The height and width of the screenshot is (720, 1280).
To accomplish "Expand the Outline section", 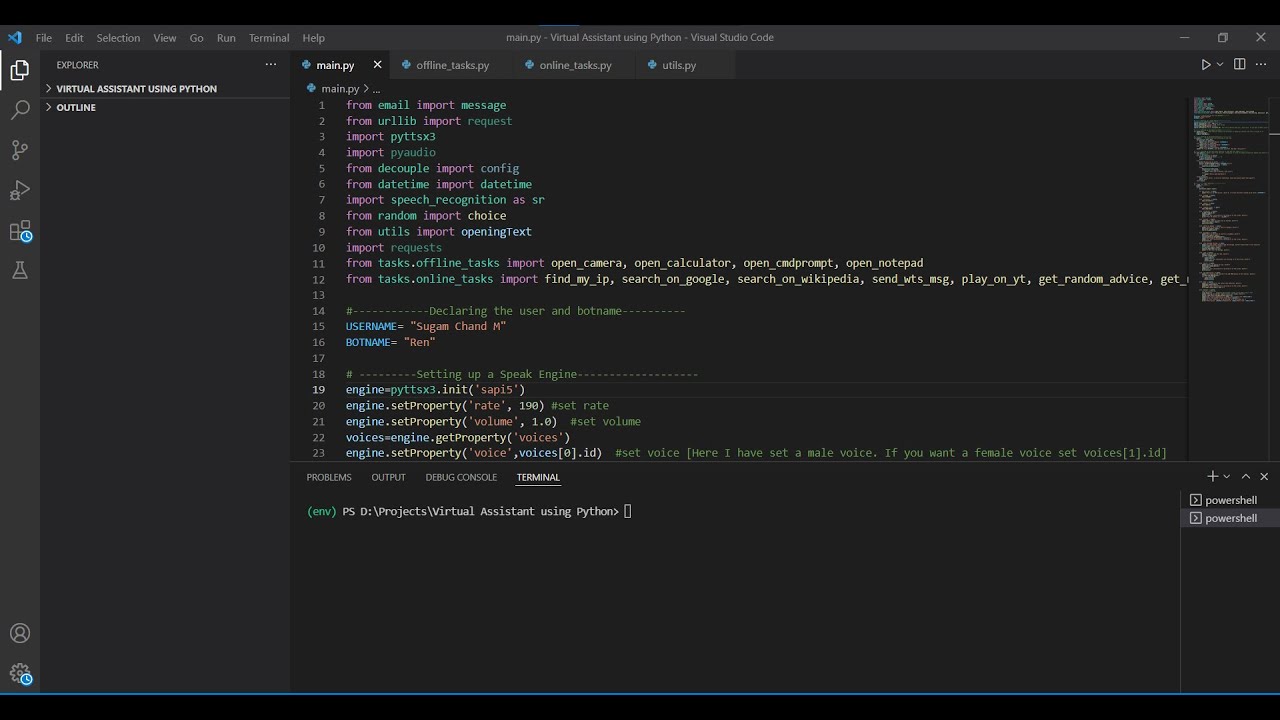I will (76, 107).
